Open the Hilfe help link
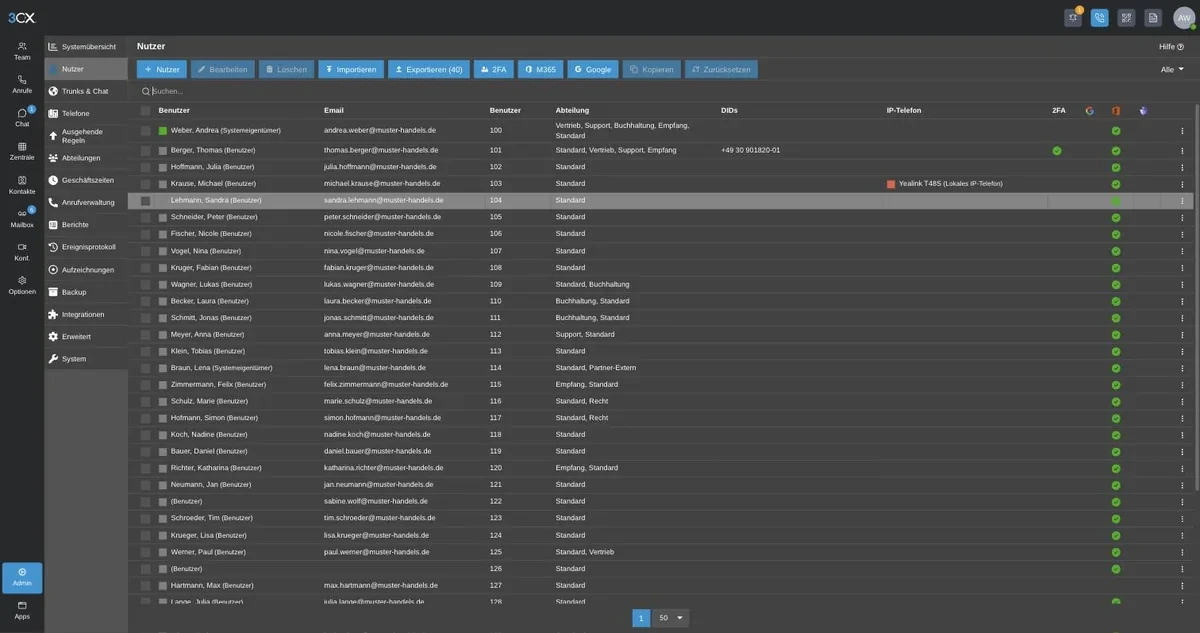Viewport: 1200px width, 633px height. click(1171, 46)
